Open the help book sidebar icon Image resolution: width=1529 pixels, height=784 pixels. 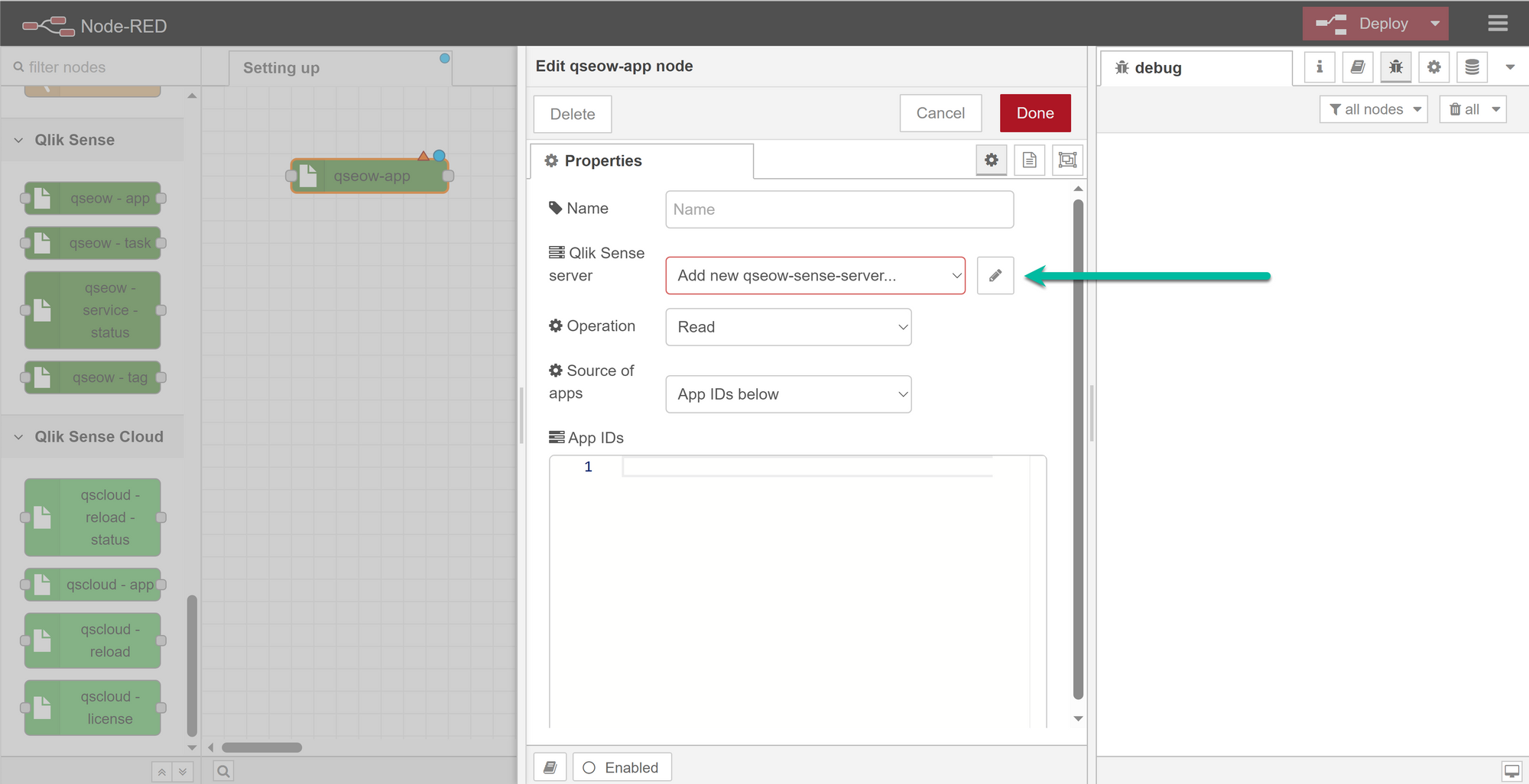point(1358,67)
